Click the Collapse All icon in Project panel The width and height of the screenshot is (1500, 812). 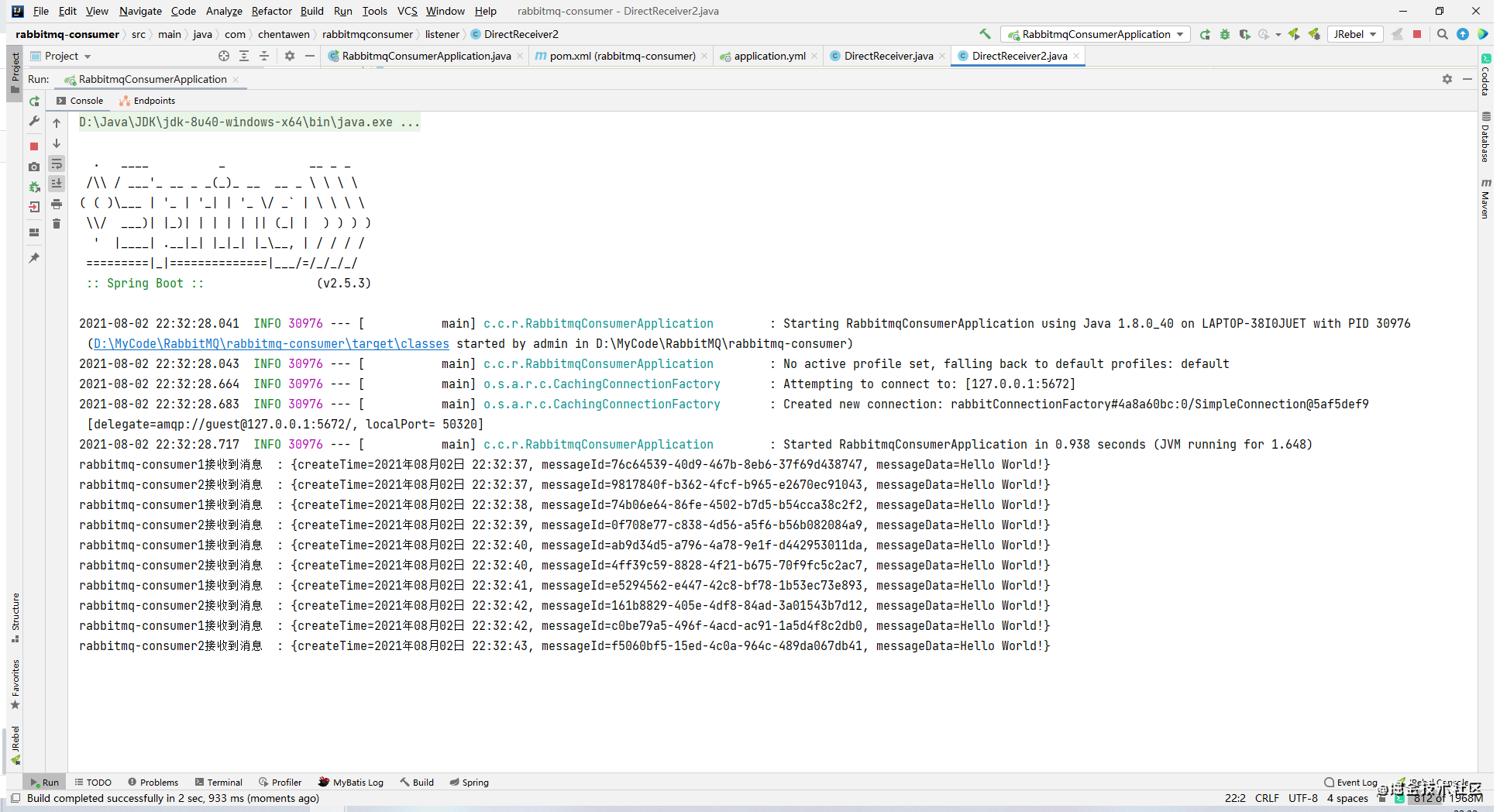tap(264, 56)
